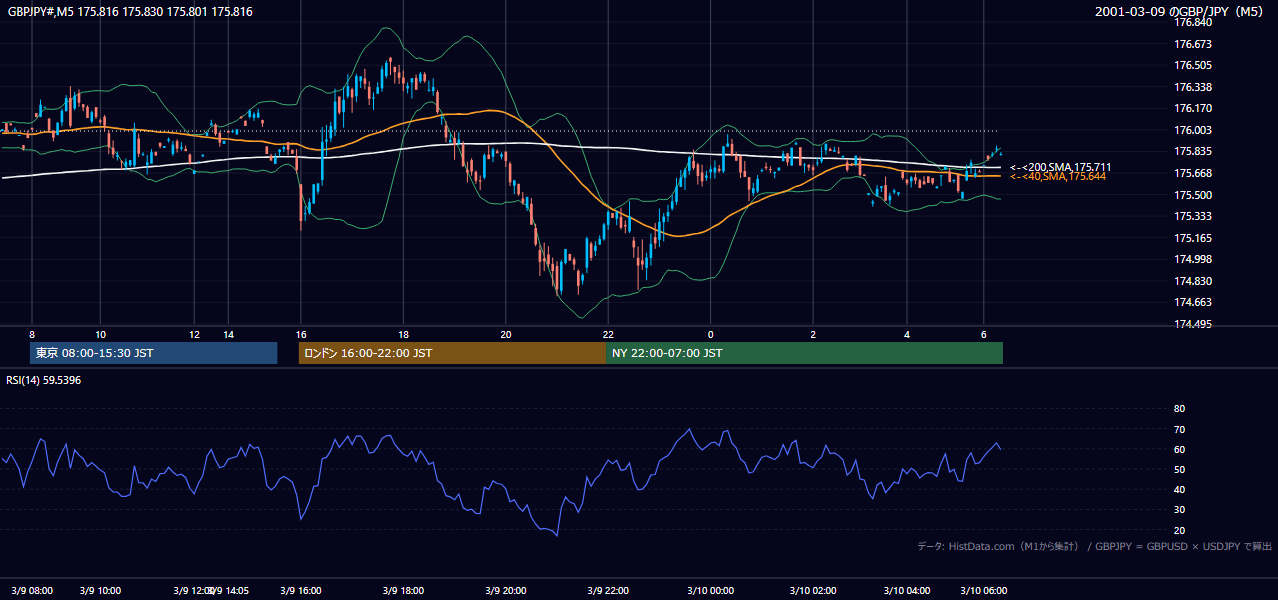Click hour label 16 under price chart
The image size is (1278, 600).
[x=301, y=334]
